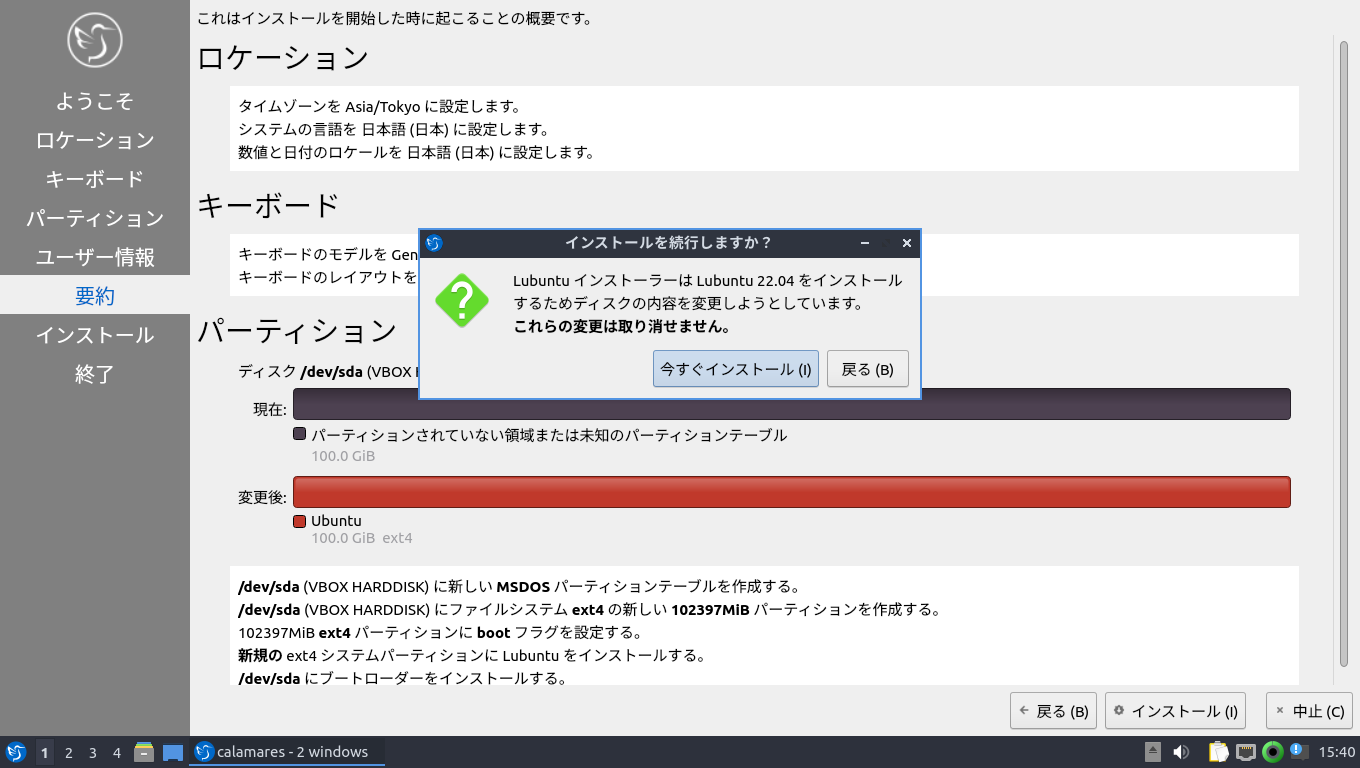Viewport: 1360px width, 768px height.
Task: Switch to virtual desktop 4
Action: tap(117, 752)
